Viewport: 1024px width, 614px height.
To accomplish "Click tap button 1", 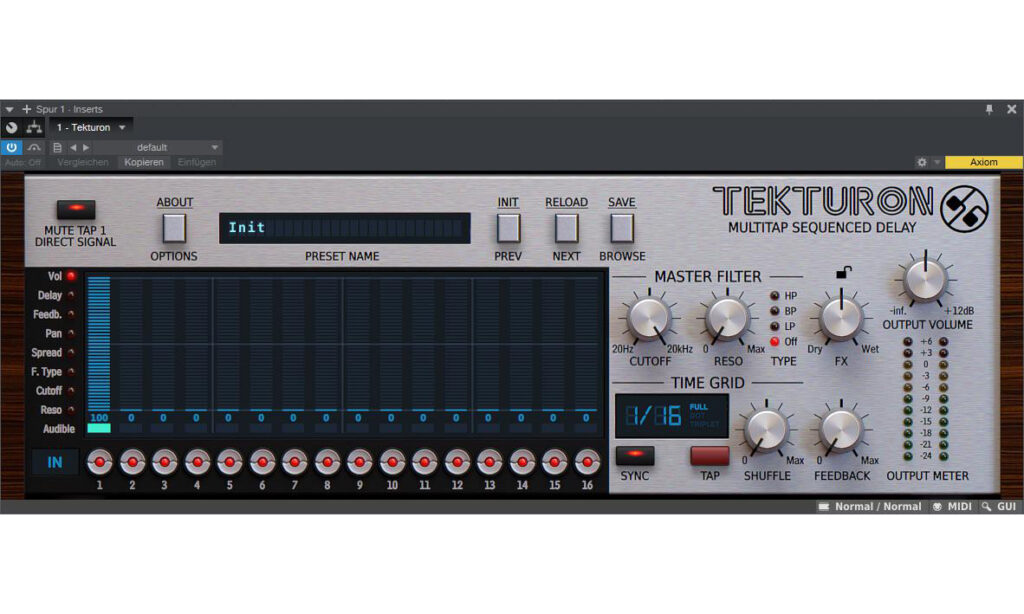I will (x=99, y=462).
